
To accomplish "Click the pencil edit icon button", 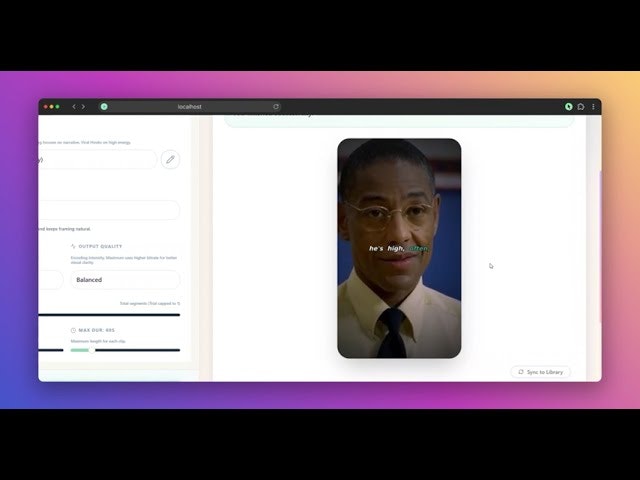I will coord(170,160).
